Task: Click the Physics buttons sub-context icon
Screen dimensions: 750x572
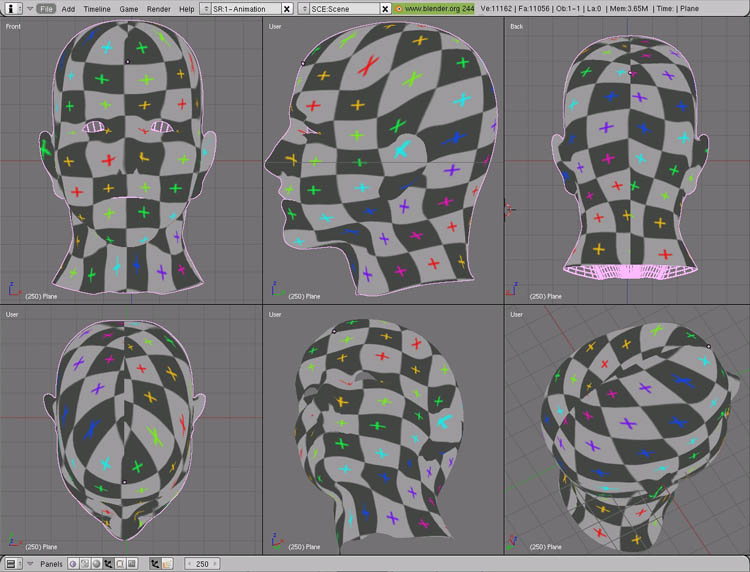Action: (x=167, y=564)
